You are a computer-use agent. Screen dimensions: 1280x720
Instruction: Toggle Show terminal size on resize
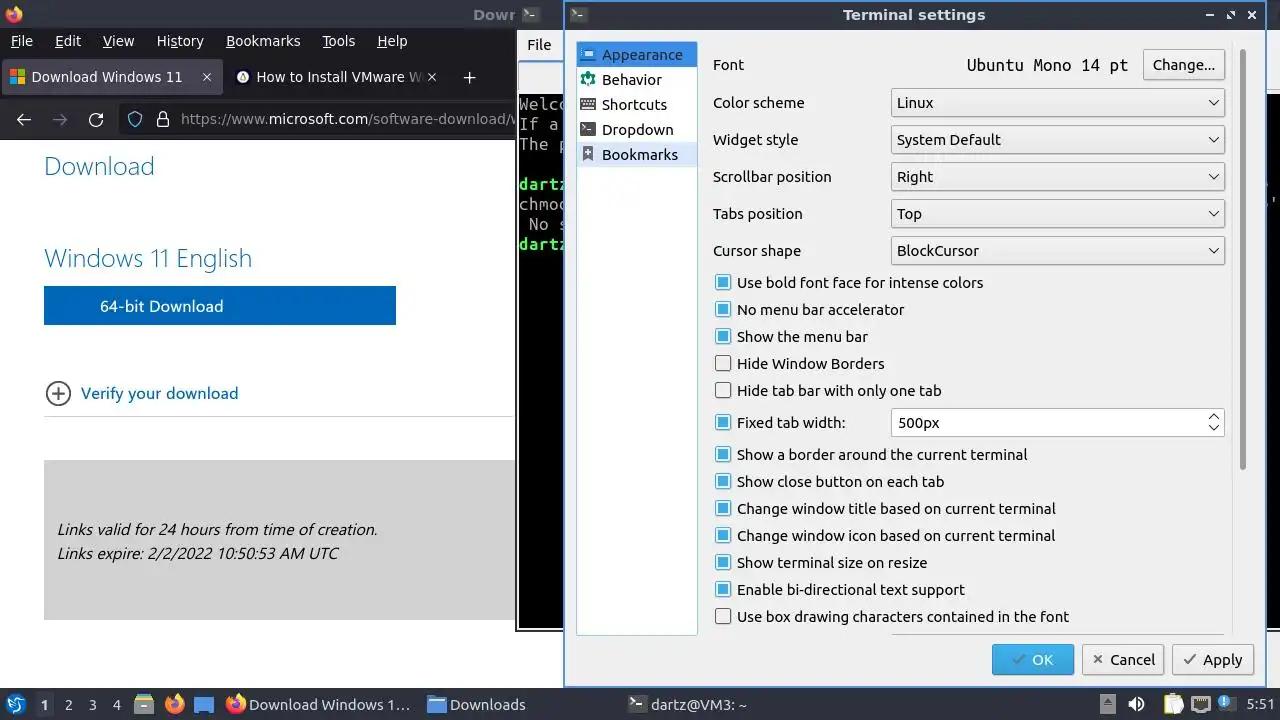click(x=723, y=563)
